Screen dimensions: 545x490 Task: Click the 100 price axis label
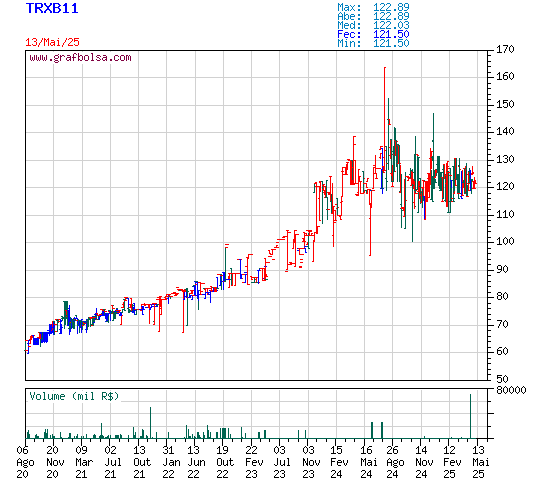click(x=505, y=241)
